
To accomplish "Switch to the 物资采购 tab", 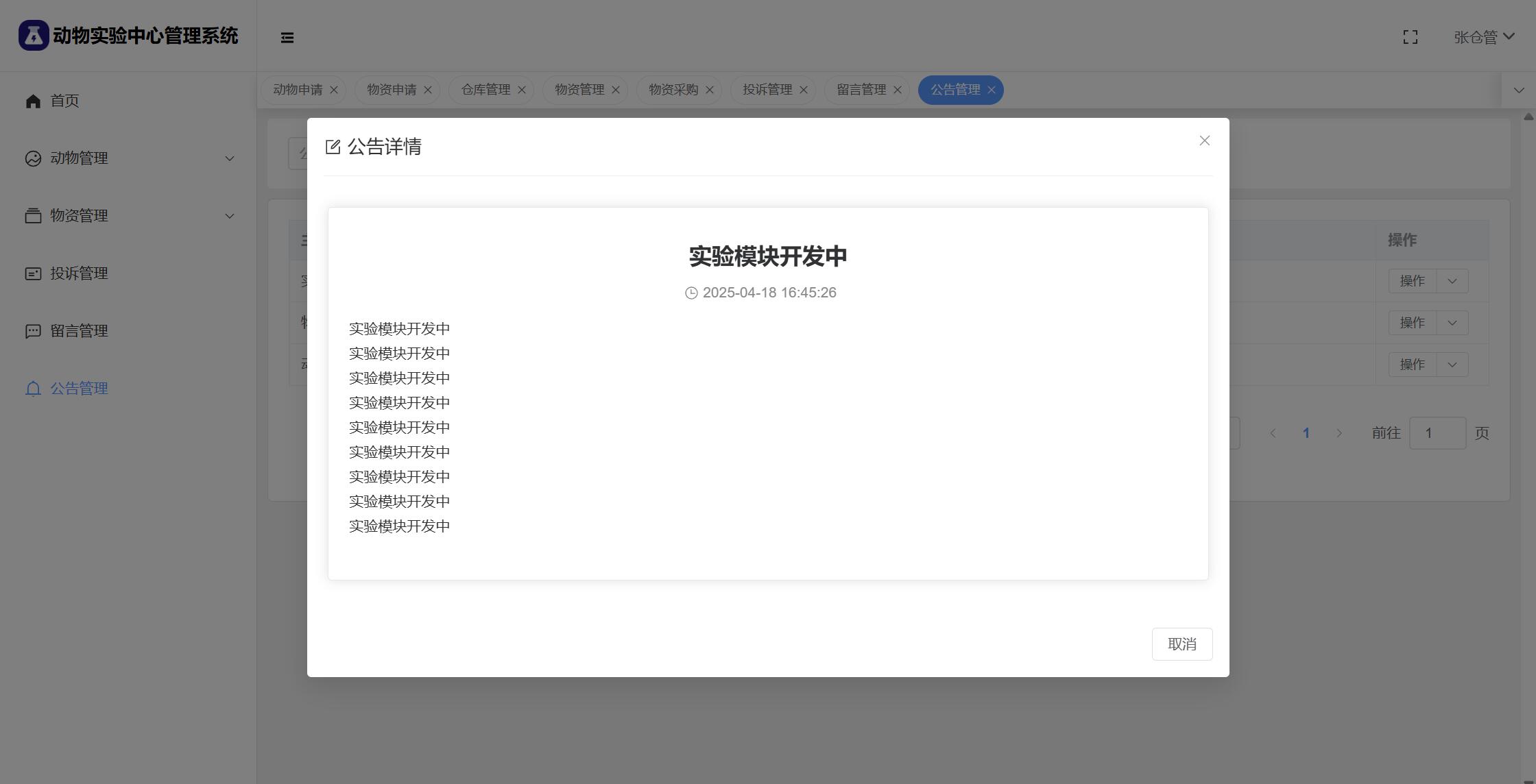I will [x=673, y=90].
